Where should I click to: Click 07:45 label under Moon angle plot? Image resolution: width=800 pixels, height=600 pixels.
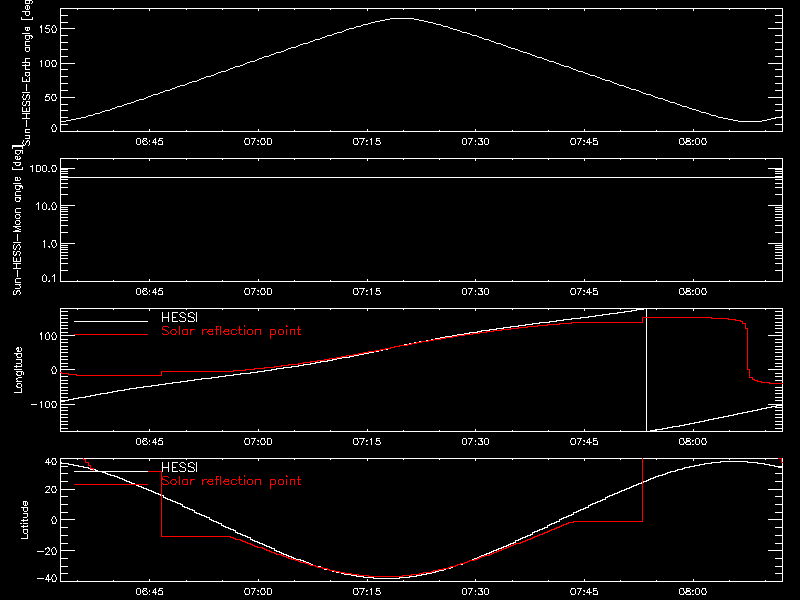[x=584, y=292]
